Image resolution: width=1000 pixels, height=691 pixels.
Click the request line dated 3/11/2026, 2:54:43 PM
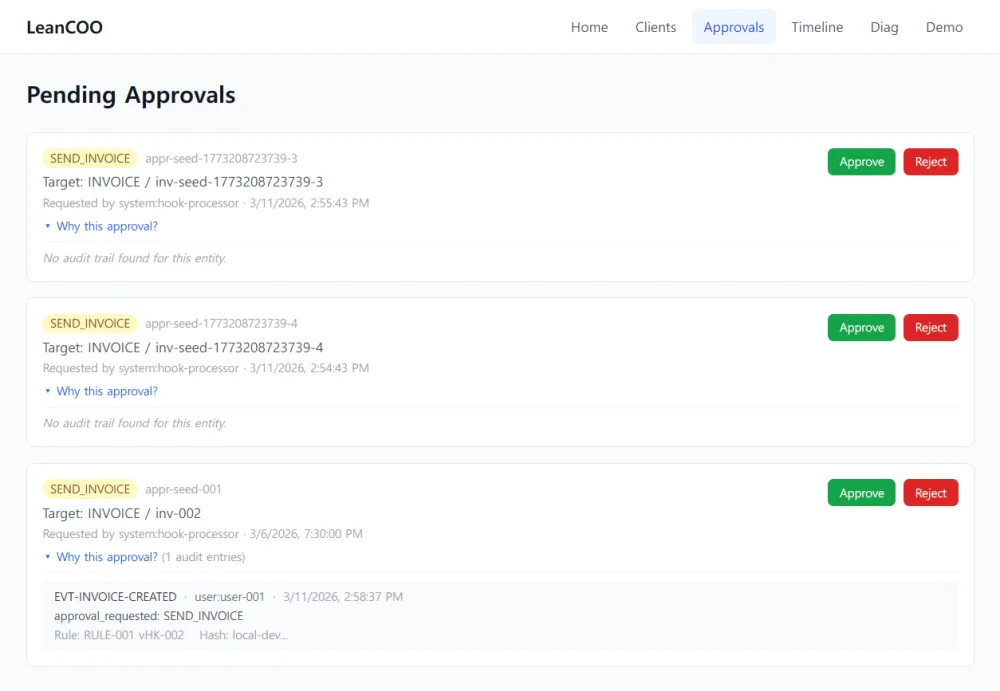206,368
